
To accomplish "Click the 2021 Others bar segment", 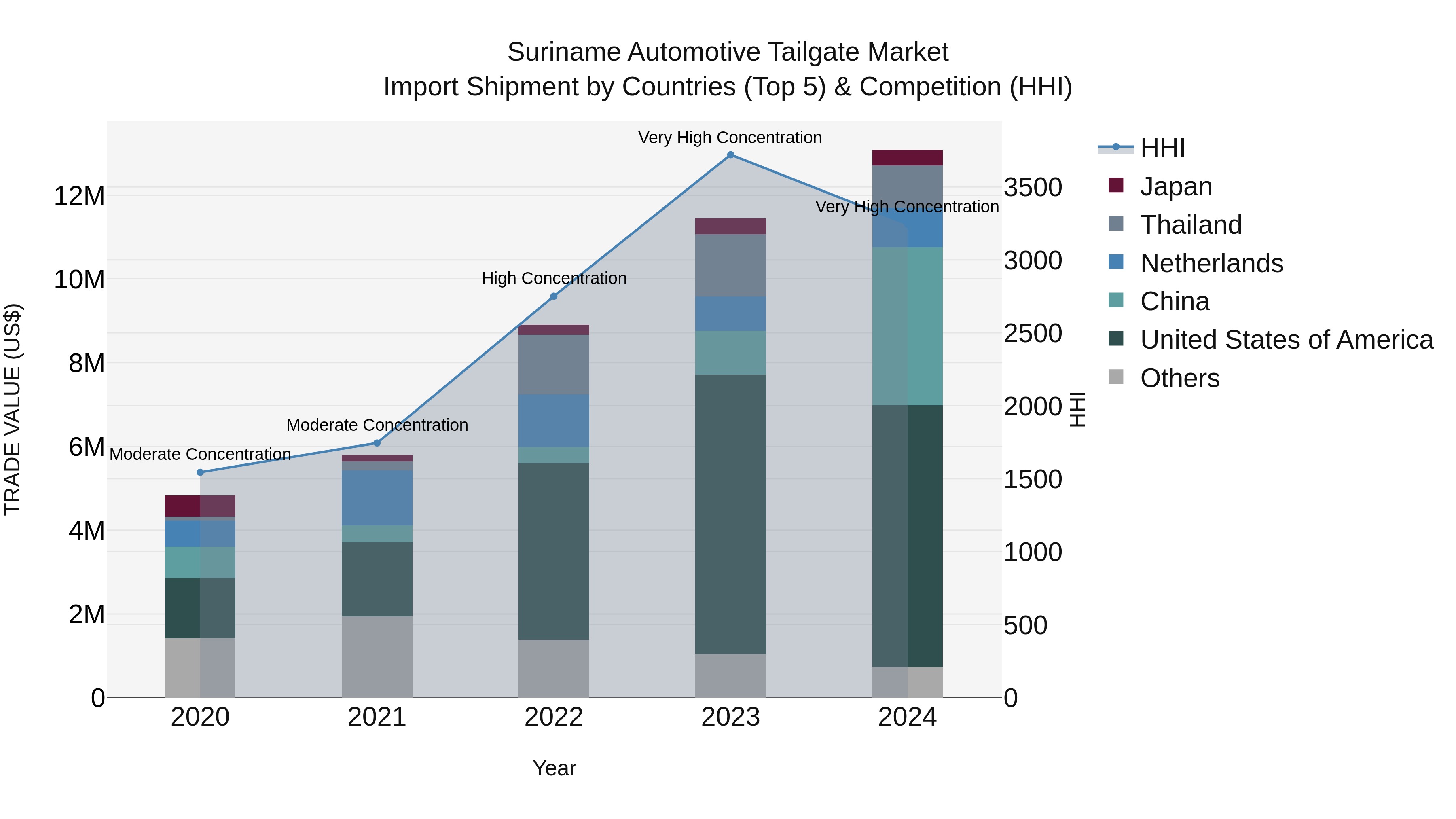I will [x=377, y=657].
